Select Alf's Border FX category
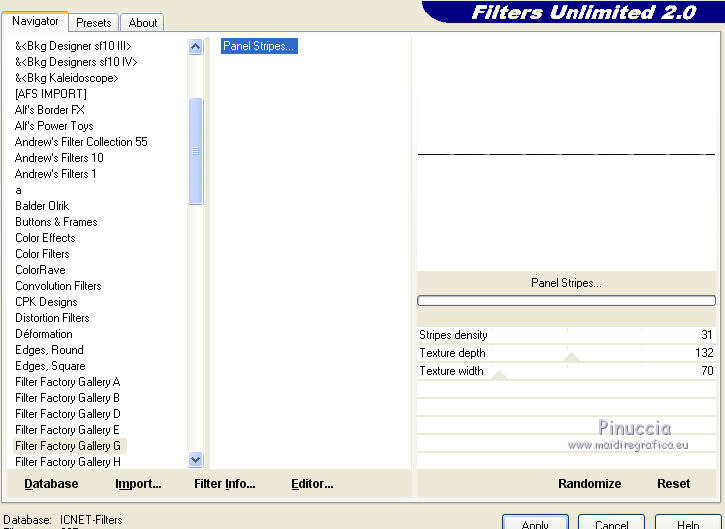The height and width of the screenshot is (529, 725). pos(49,110)
